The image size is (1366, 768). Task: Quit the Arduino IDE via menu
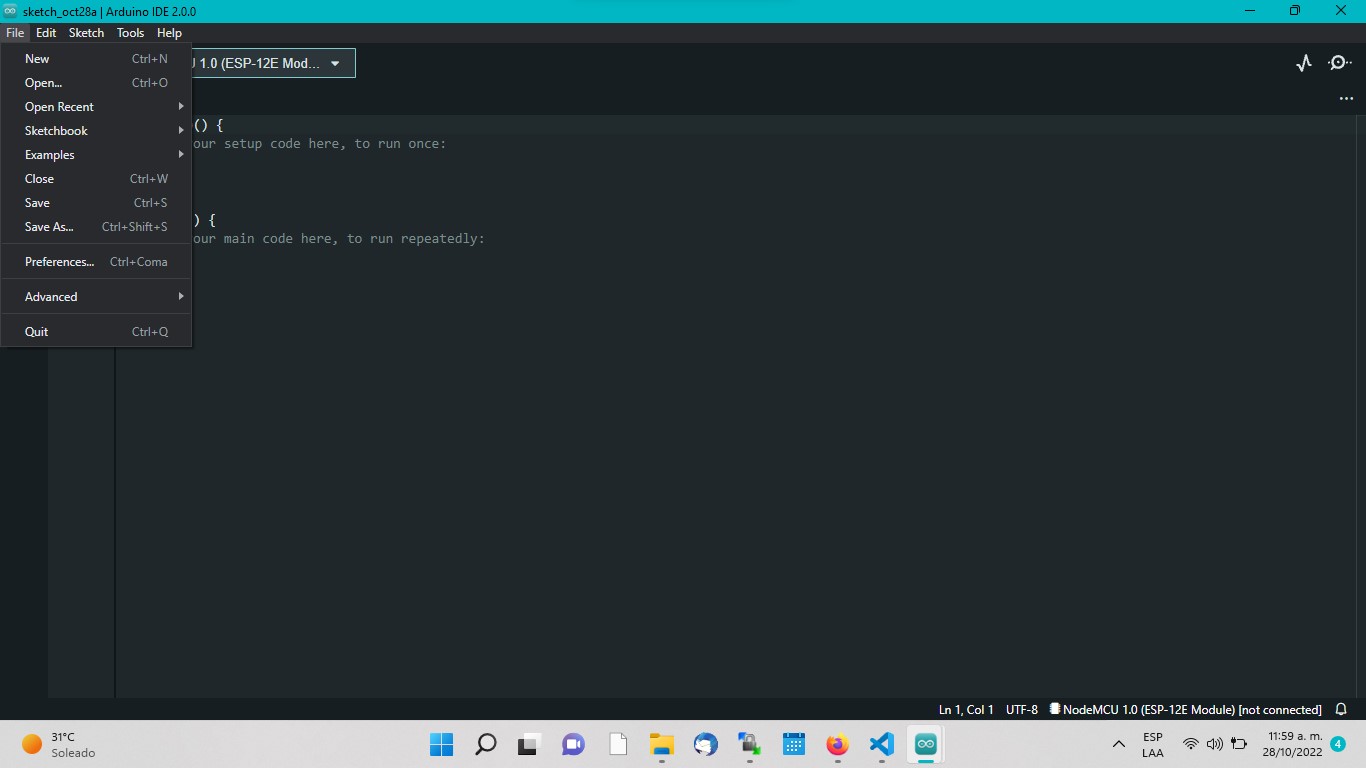pos(96,332)
